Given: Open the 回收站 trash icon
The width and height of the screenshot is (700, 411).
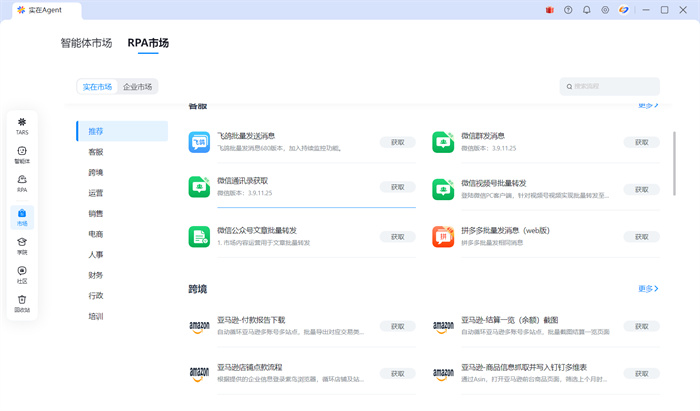Looking at the screenshot, I should pos(22,303).
